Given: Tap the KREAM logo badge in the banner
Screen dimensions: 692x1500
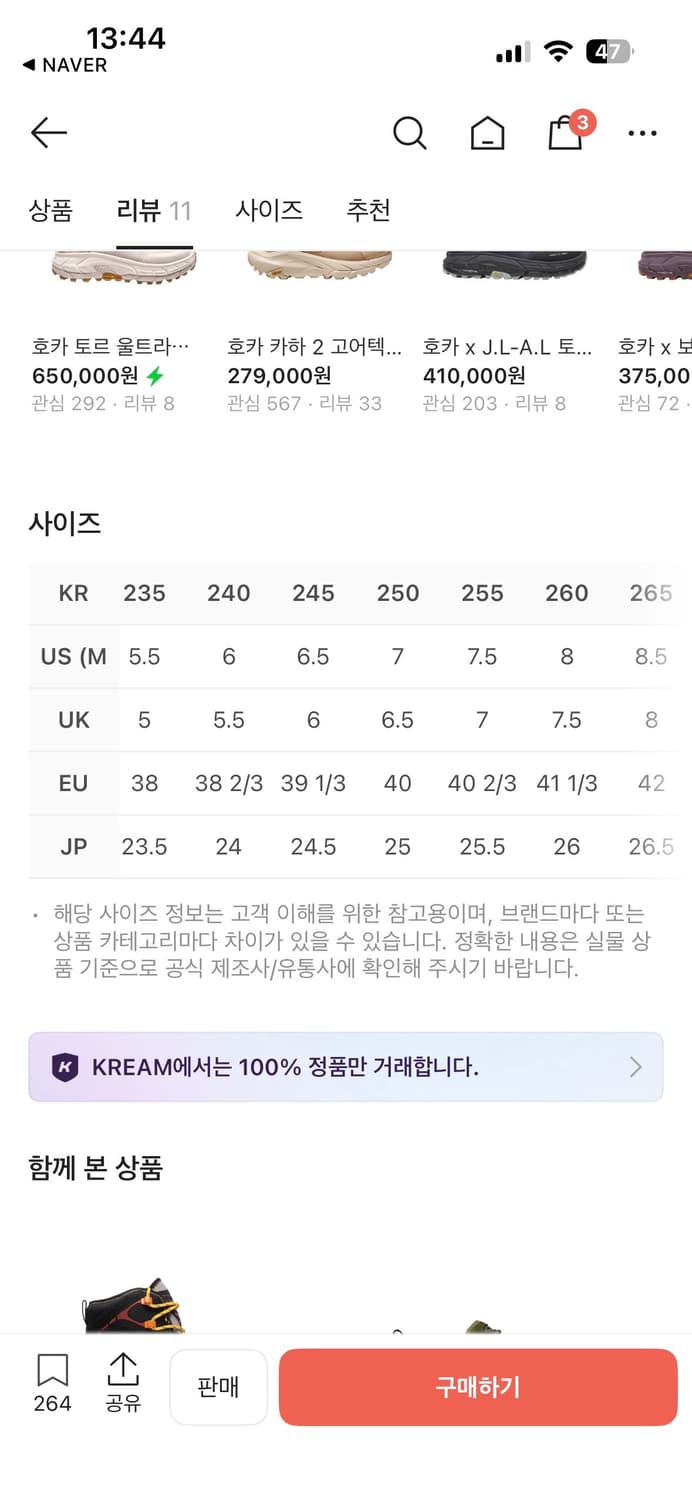Looking at the screenshot, I should click(68, 1068).
